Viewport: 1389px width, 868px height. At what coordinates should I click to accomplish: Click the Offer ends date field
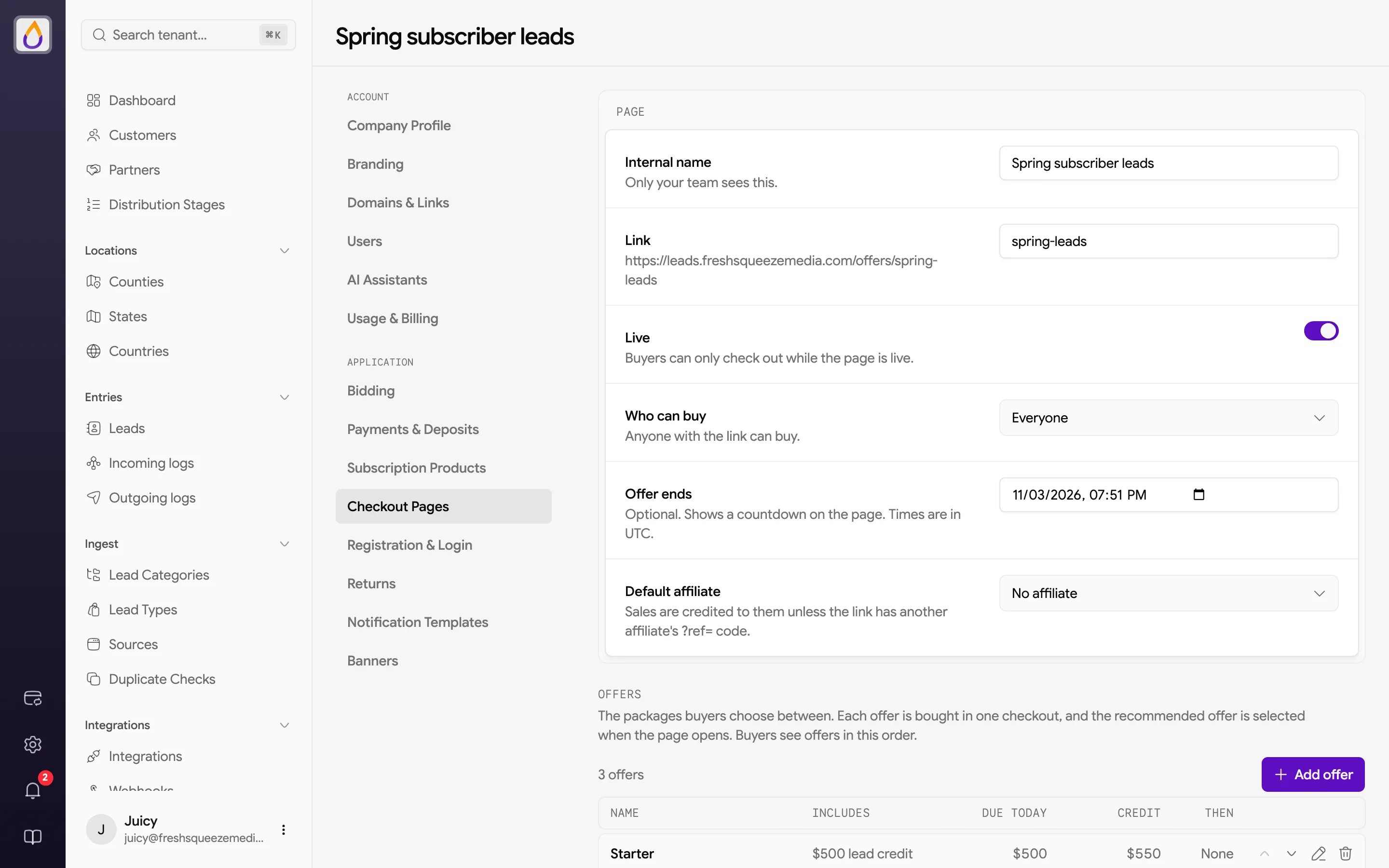(x=1169, y=495)
